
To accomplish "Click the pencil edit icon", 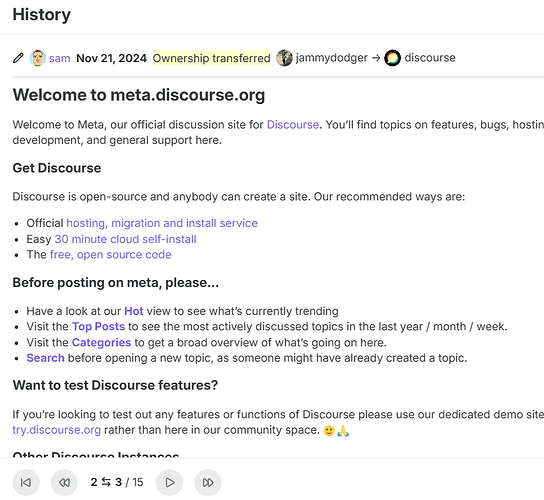I will (x=18, y=58).
